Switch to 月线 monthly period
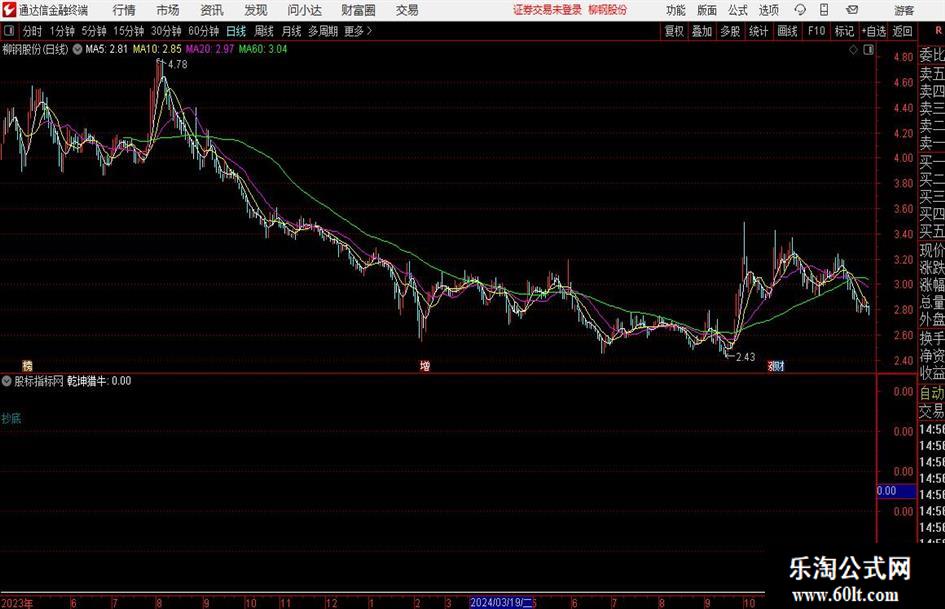945x609 pixels. tap(291, 31)
